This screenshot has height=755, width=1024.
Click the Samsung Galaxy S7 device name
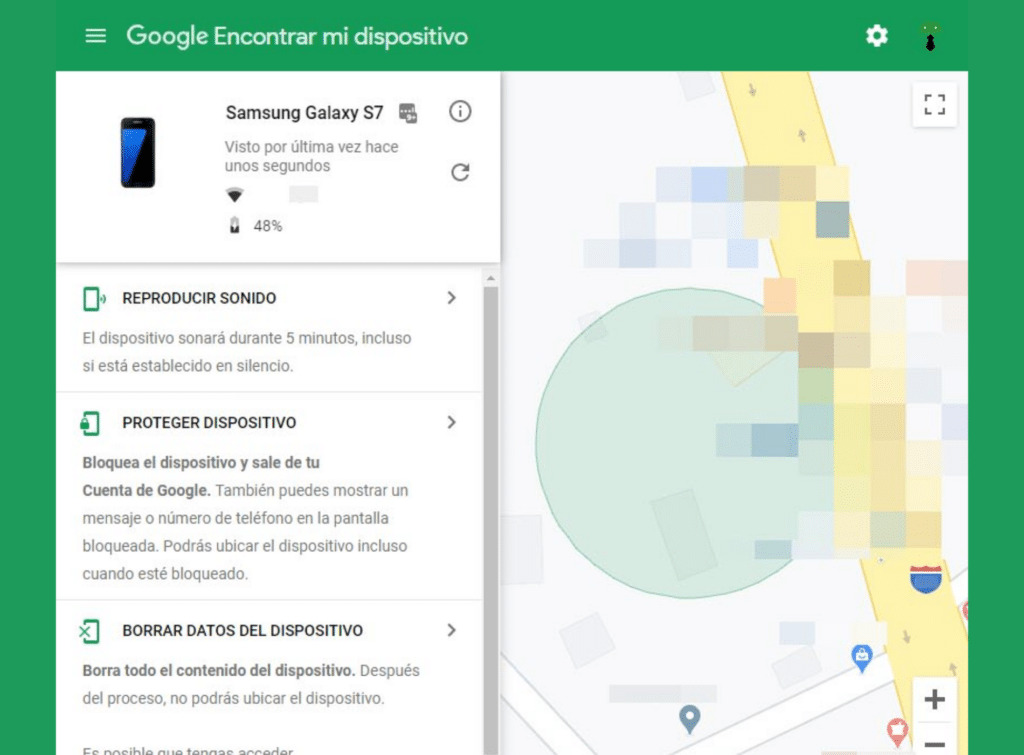click(304, 113)
